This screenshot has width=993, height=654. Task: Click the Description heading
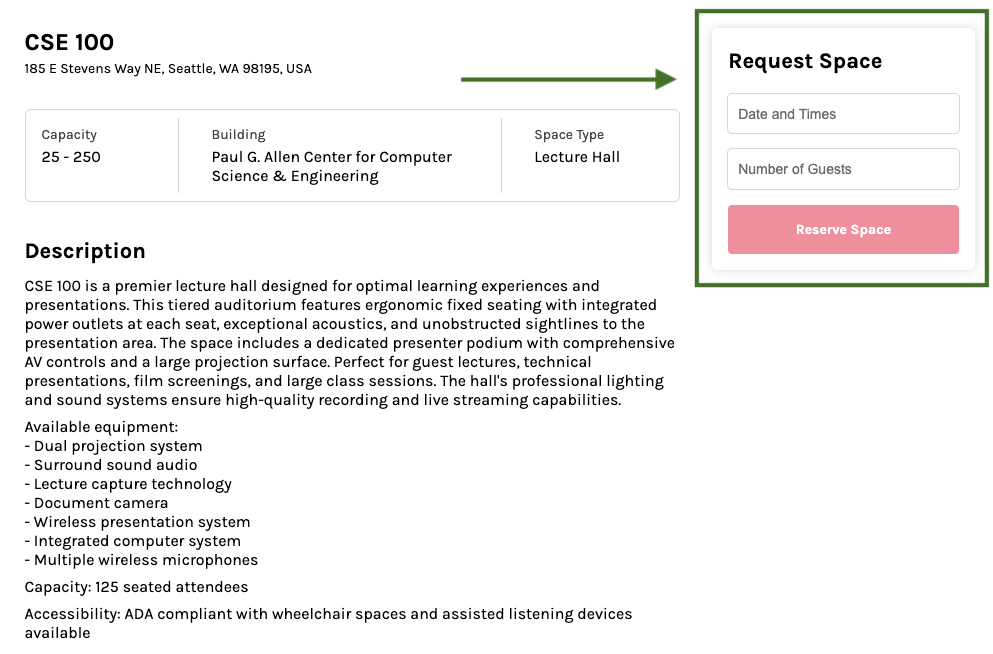click(x=84, y=251)
